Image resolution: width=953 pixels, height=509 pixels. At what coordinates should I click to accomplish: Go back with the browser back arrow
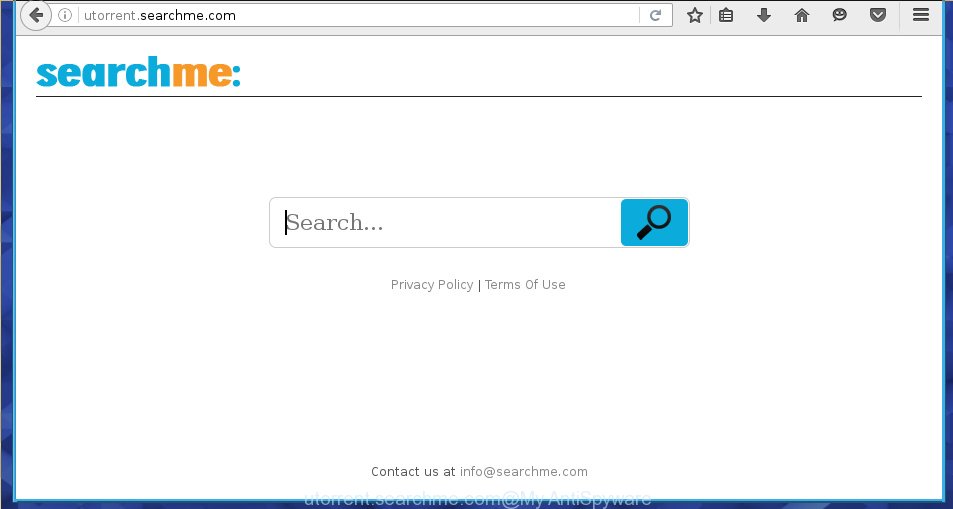(36, 15)
